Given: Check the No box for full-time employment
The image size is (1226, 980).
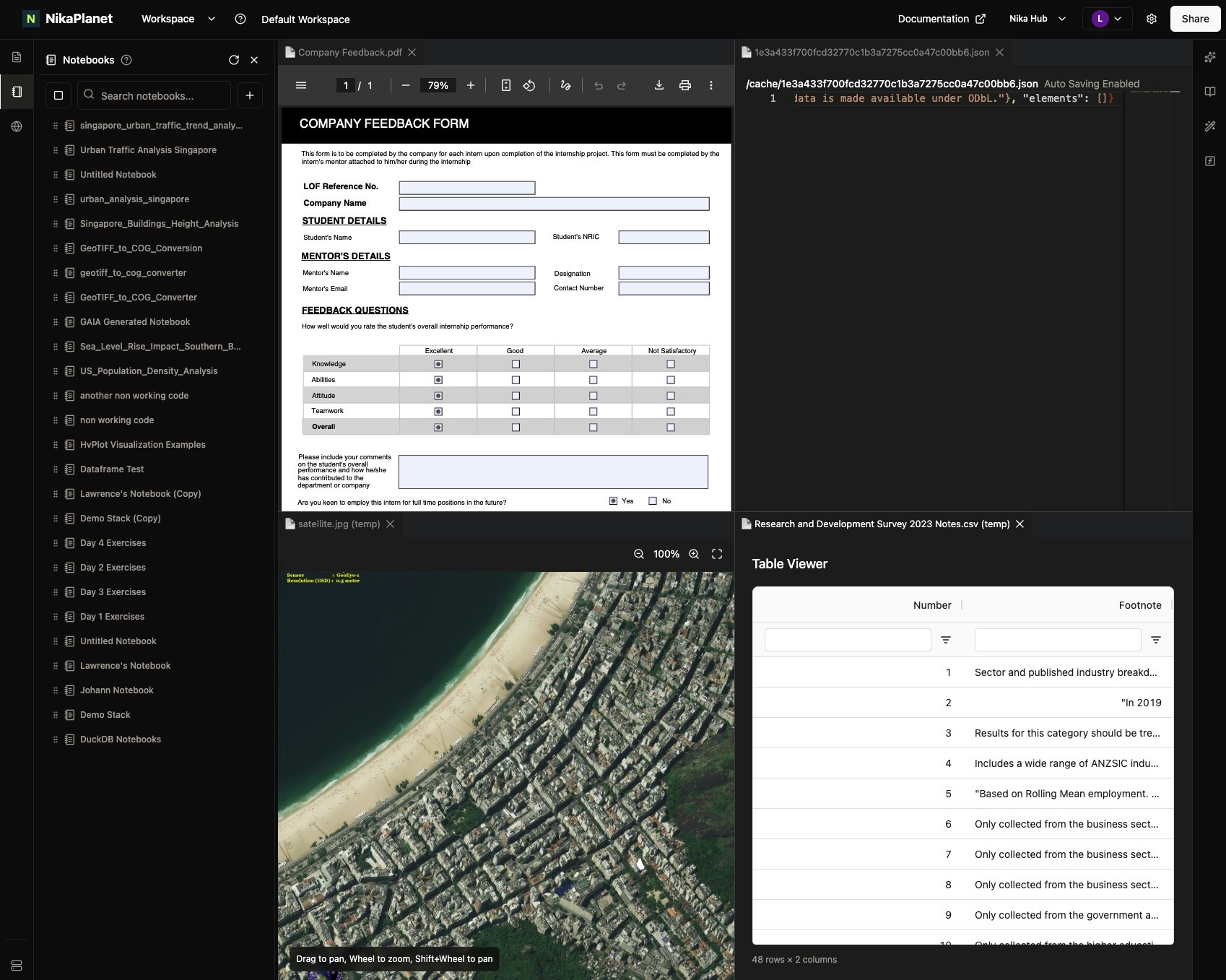Looking at the screenshot, I should click(x=652, y=500).
